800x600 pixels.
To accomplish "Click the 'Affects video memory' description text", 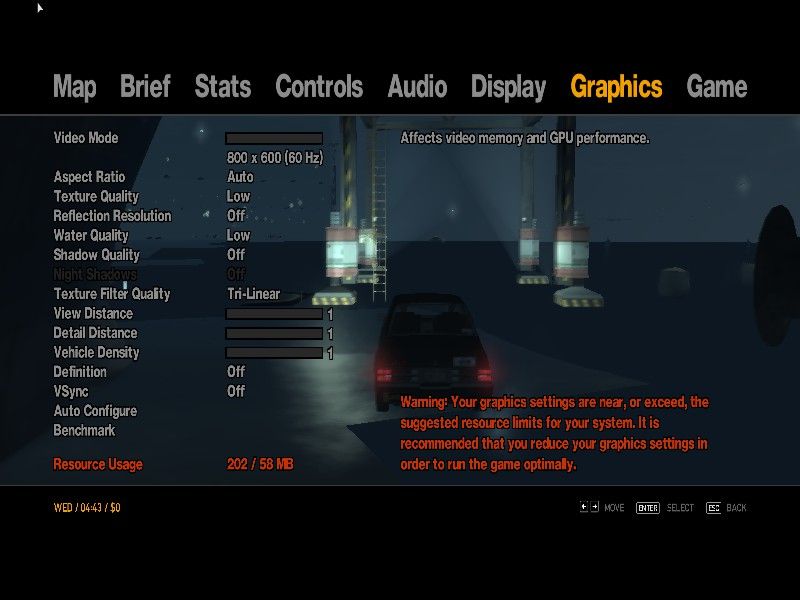I will pos(525,138).
